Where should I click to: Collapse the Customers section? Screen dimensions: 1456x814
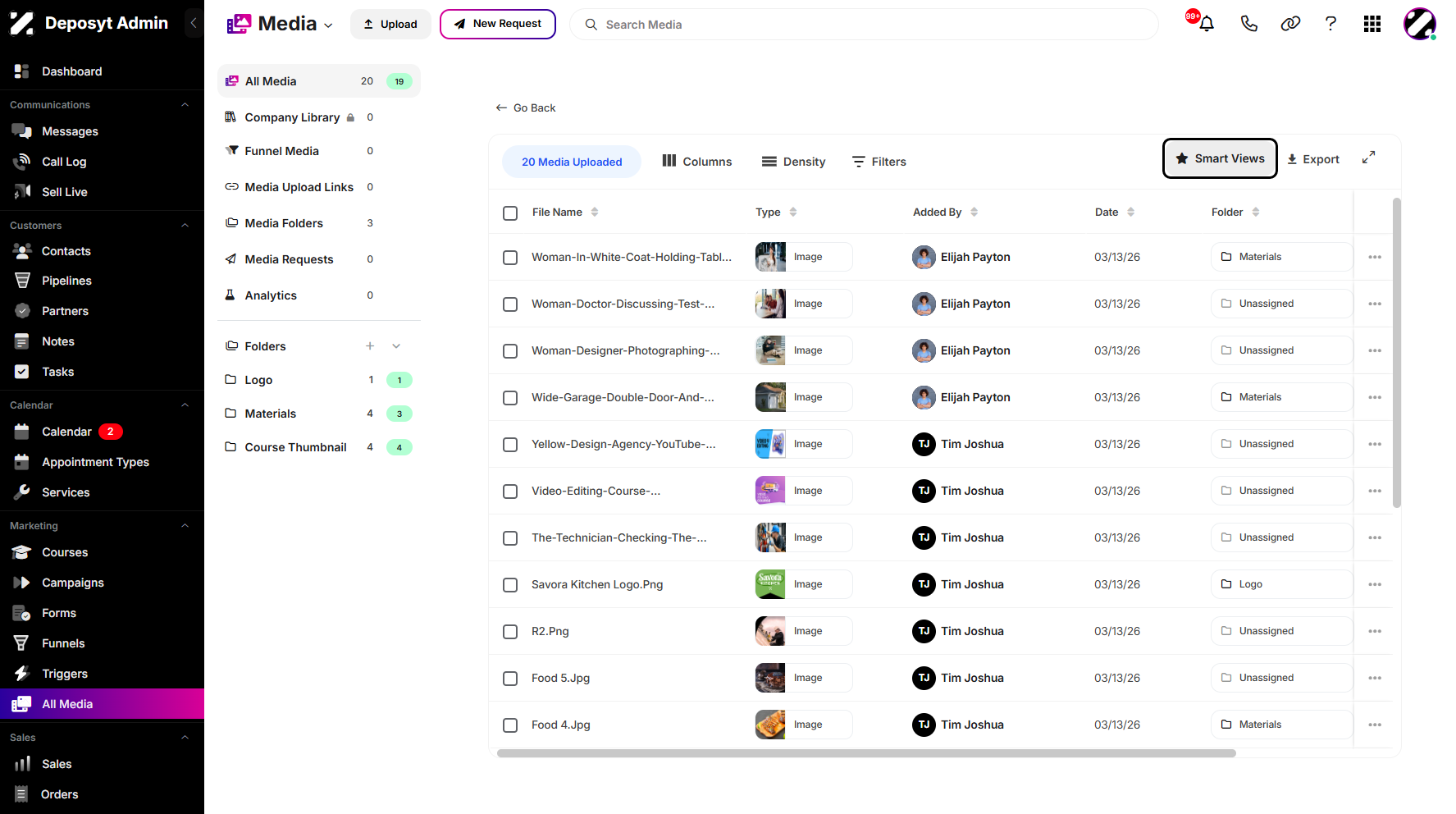(x=185, y=226)
